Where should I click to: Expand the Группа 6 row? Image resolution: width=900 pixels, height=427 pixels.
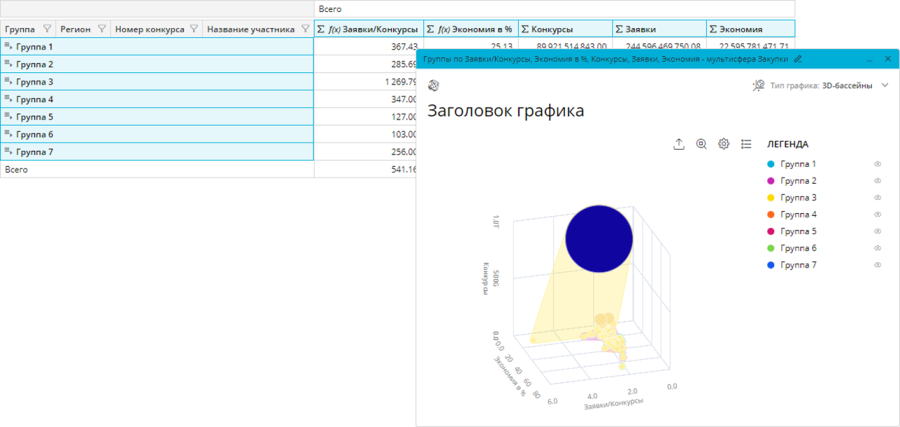tap(8, 134)
